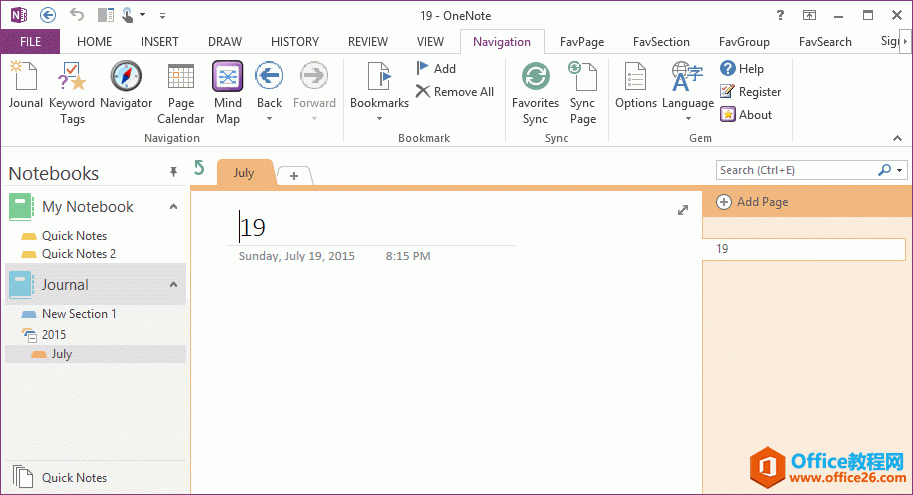Viewport: 913px width, 495px height.
Task: Collapse the My Notebook list
Action: pos(173,207)
